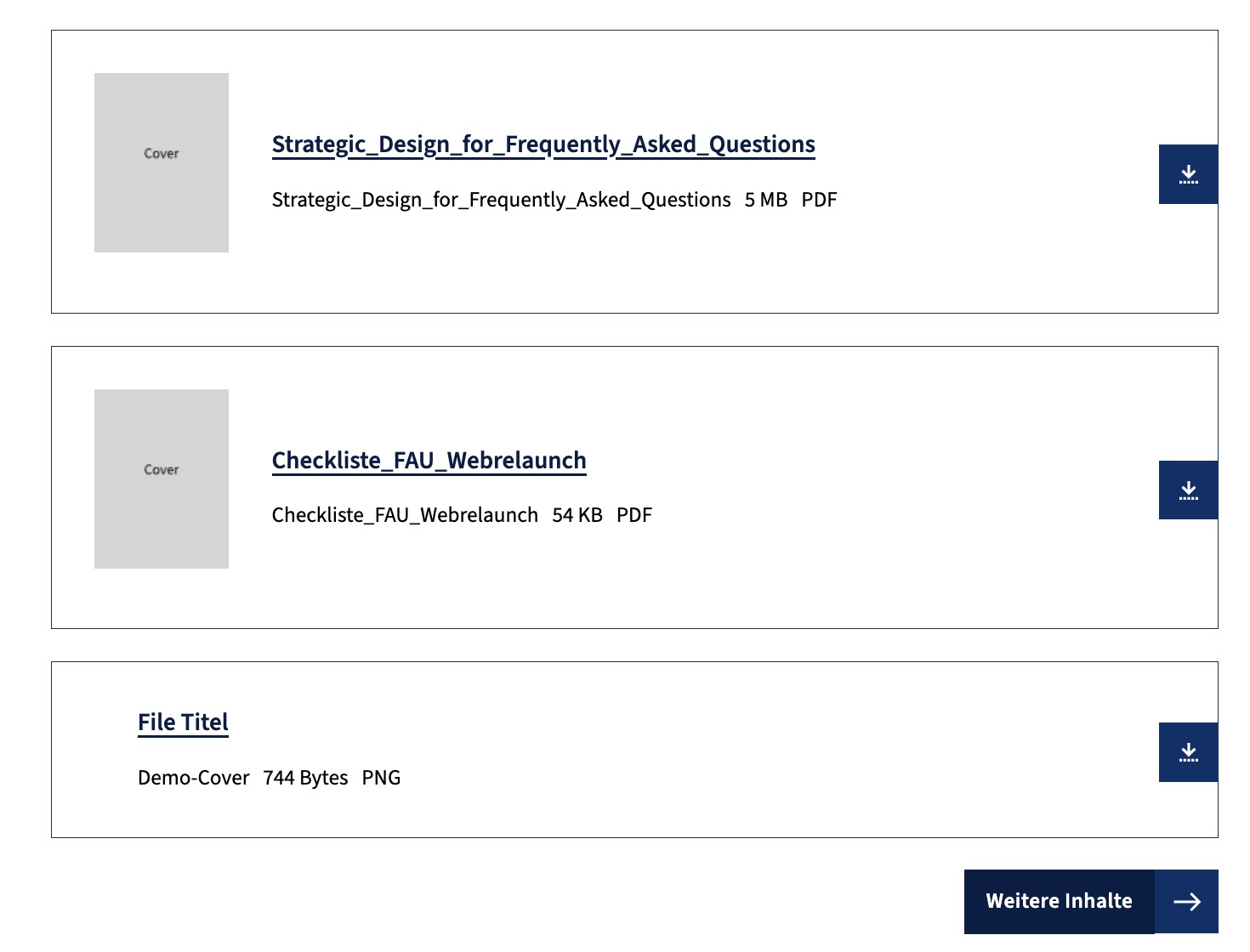Click the PNG file type label
This screenshot has height=952, width=1250.
(x=381, y=778)
